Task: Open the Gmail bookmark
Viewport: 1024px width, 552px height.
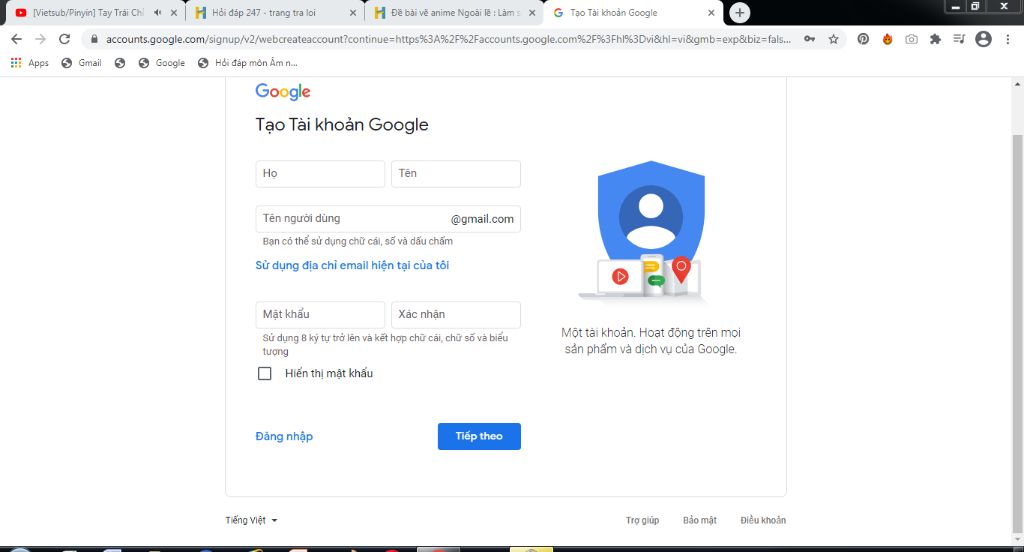Action: click(81, 63)
